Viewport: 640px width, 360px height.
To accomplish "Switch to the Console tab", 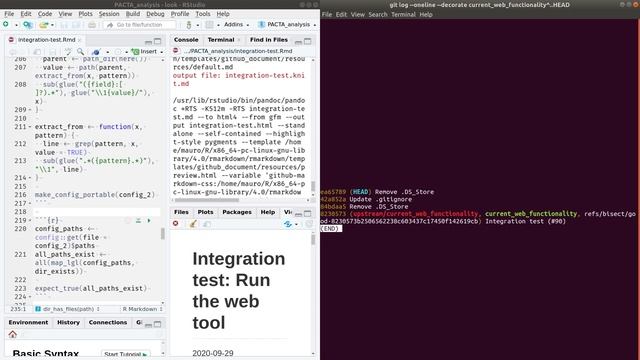I will [x=186, y=40].
